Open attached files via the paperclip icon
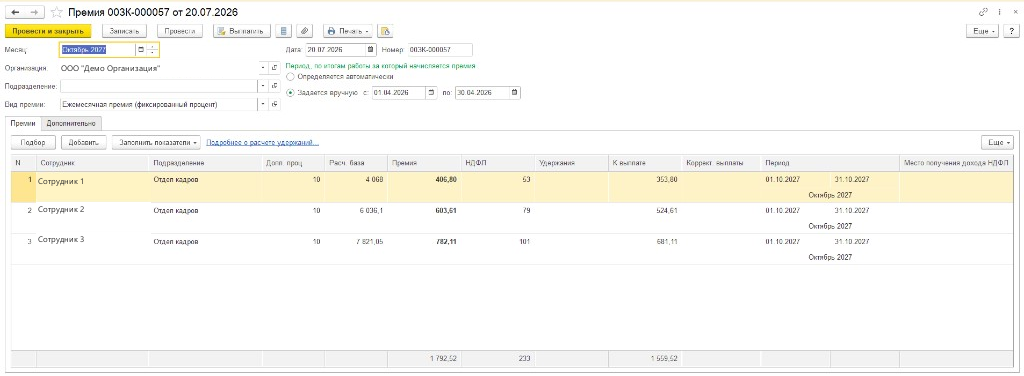This screenshot has height=376, width=1024. coord(305,31)
